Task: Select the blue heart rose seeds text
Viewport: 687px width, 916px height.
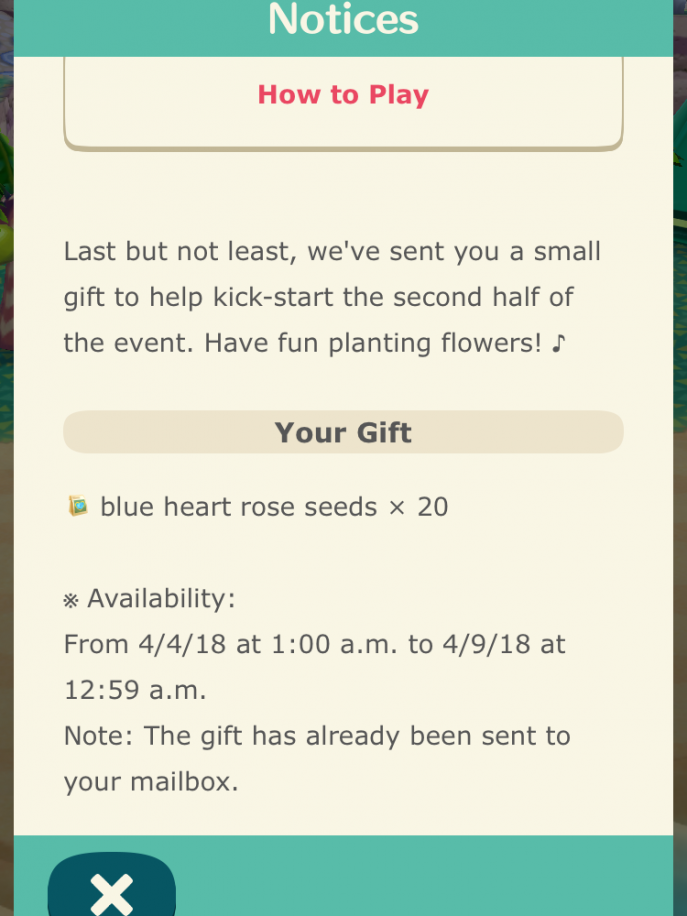Action: click(x=238, y=506)
